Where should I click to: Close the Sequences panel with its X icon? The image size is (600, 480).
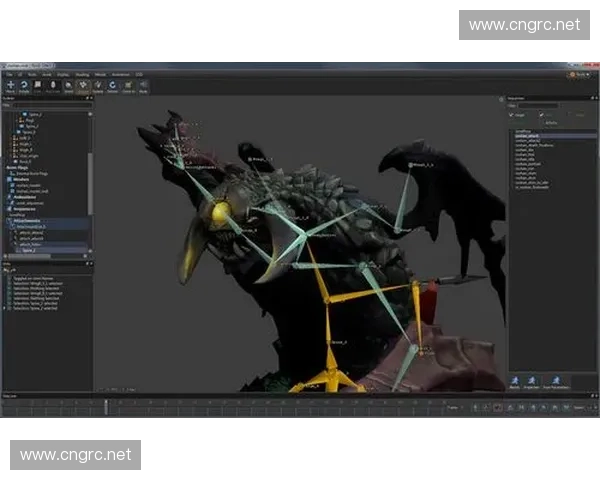pyautogui.click(x=596, y=98)
